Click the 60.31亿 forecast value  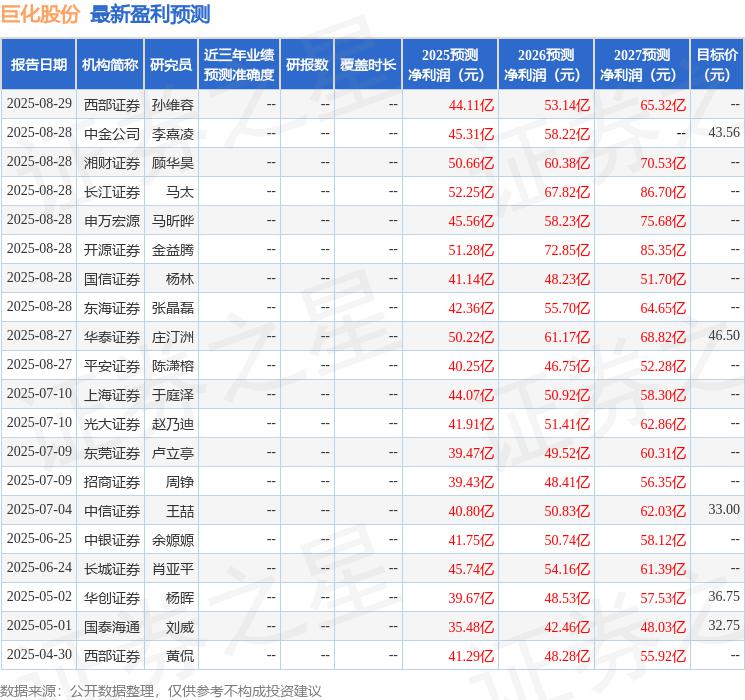tap(663, 453)
